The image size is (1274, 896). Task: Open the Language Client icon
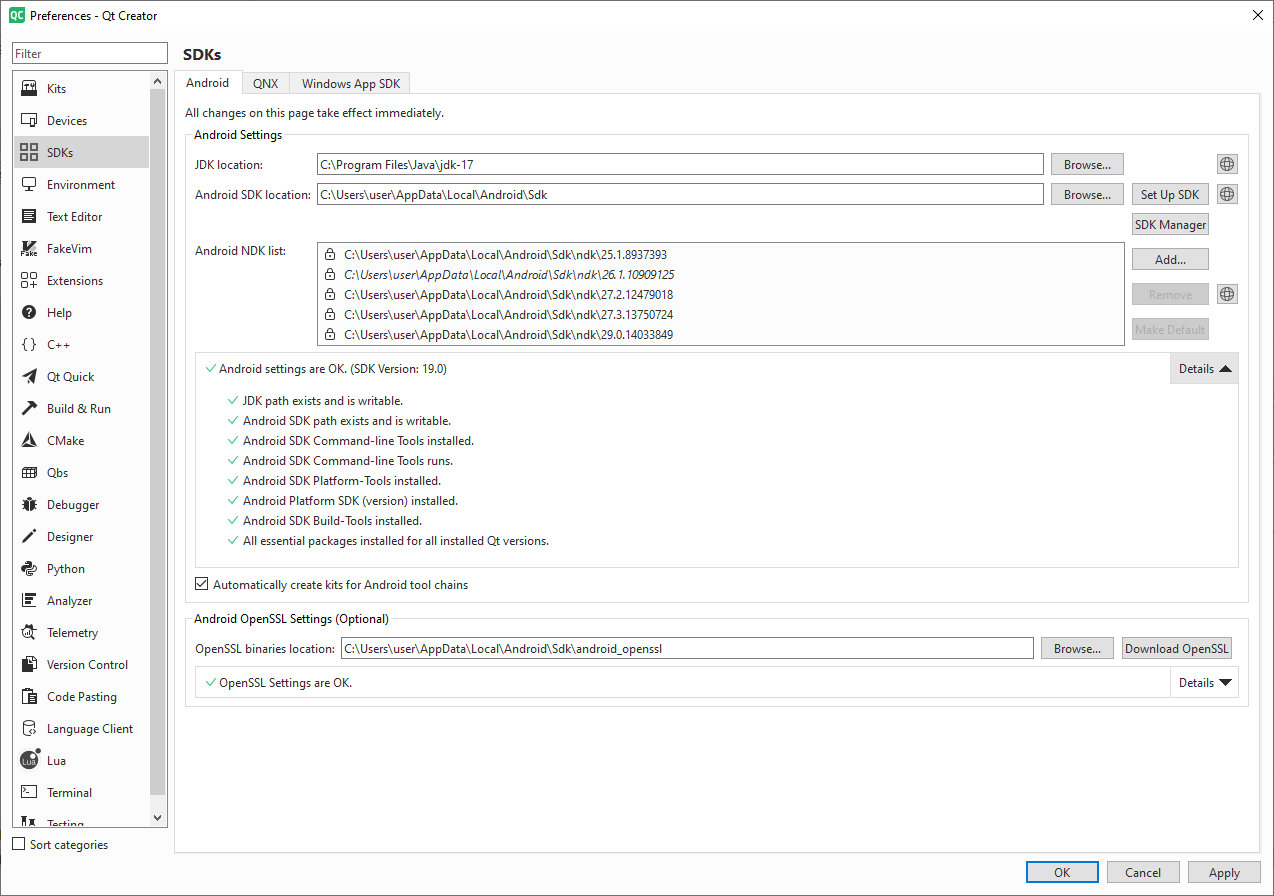click(29, 729)
